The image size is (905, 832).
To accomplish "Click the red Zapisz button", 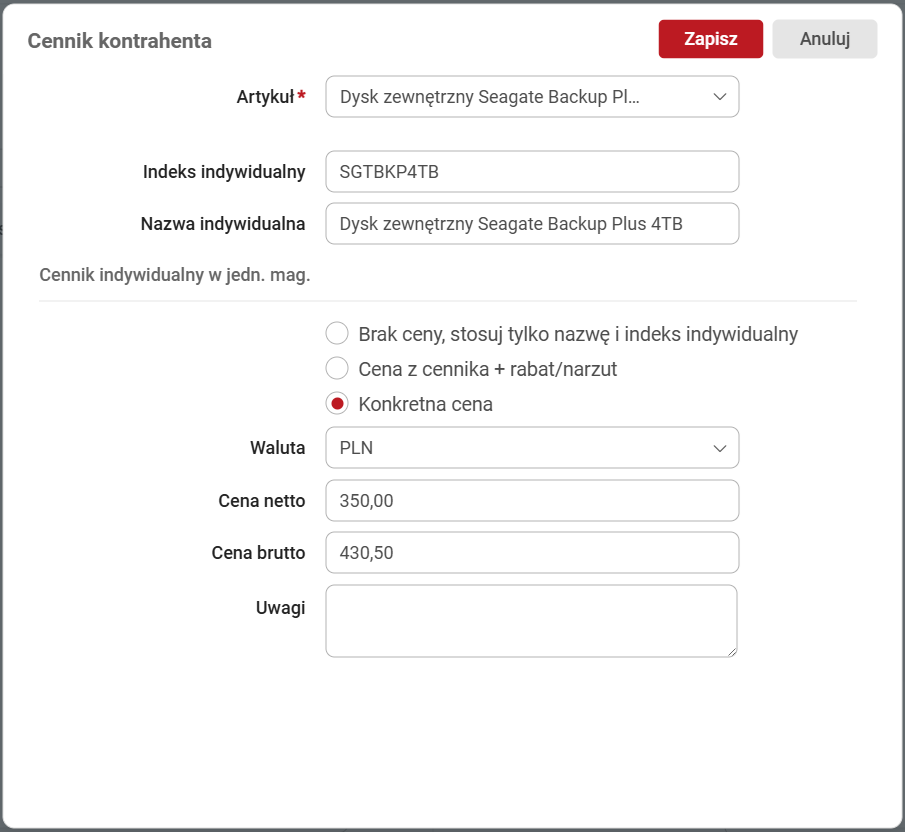I will point(710,39).
